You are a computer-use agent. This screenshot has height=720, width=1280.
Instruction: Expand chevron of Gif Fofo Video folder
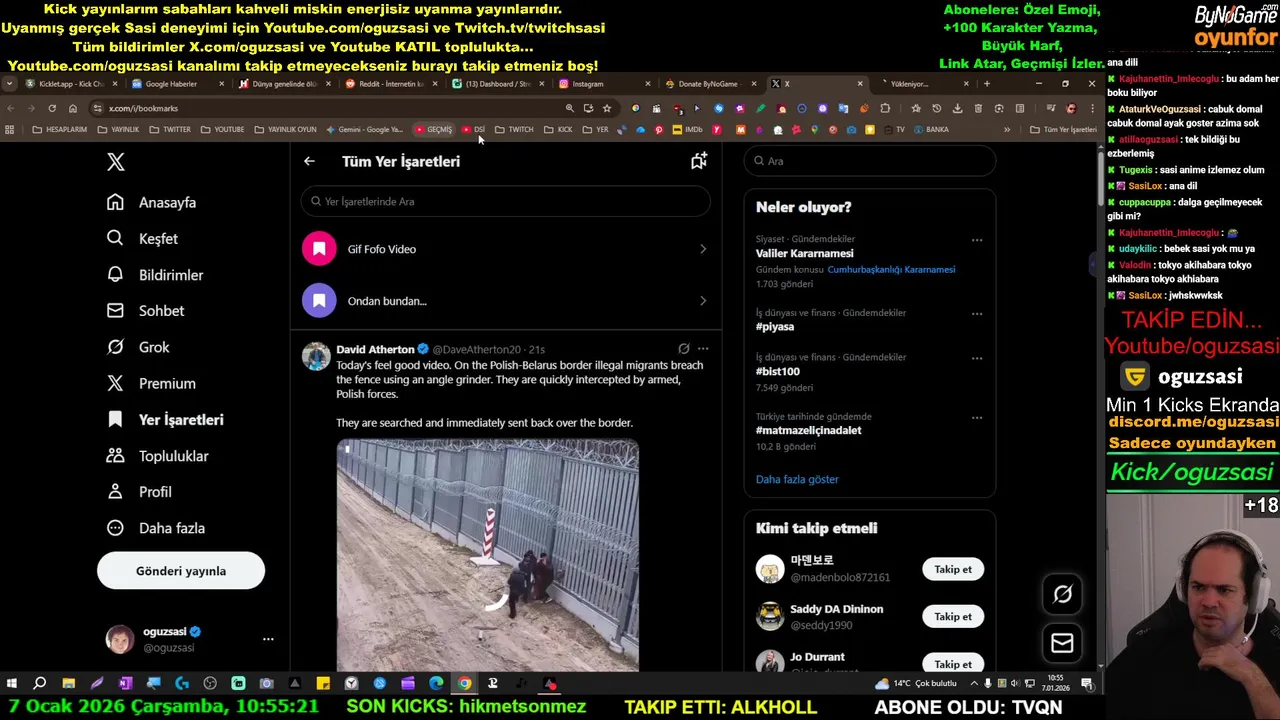(x=703, y=249)
